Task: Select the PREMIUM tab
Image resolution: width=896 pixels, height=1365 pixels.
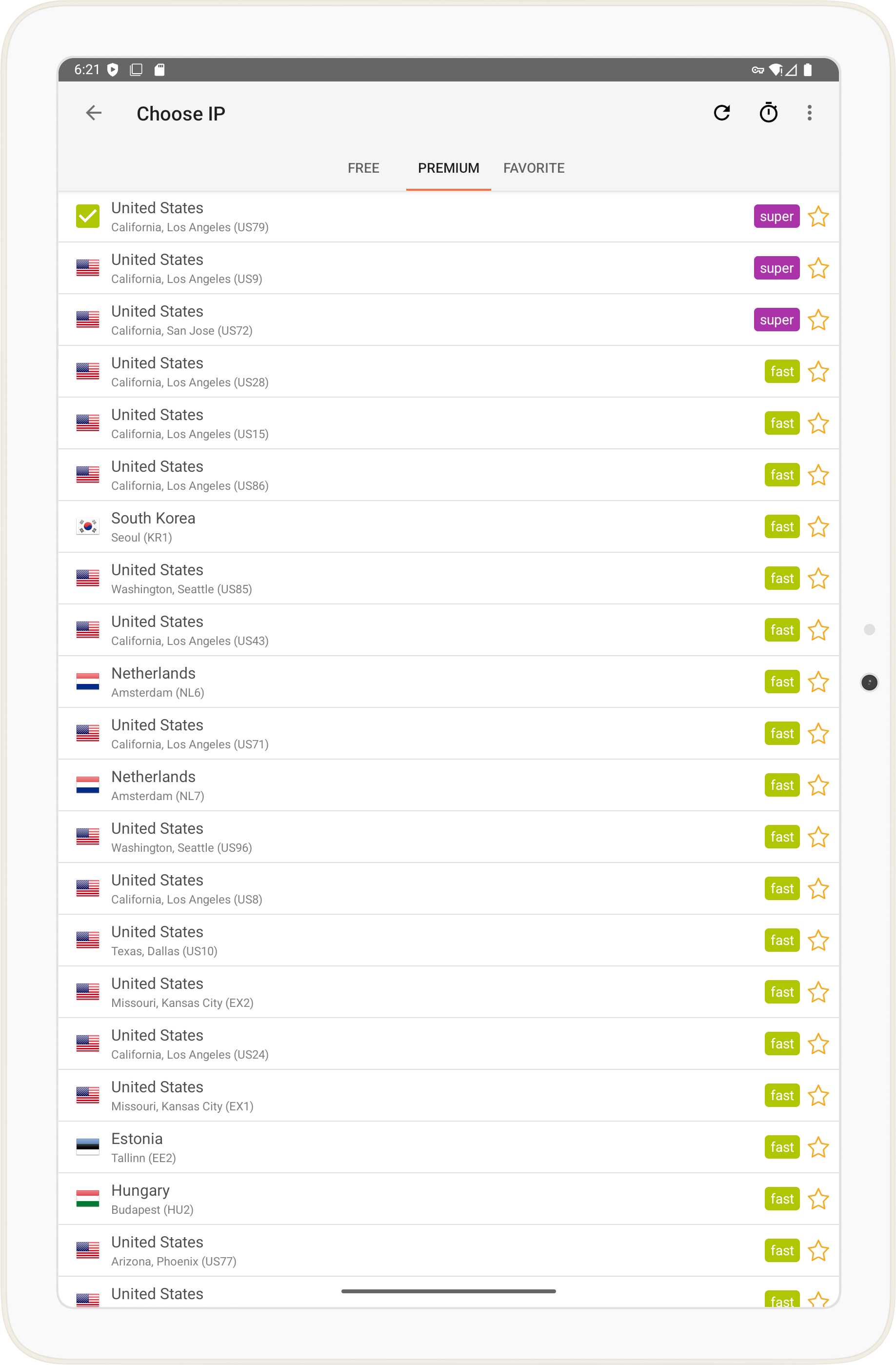Action: tap(448, 168)
